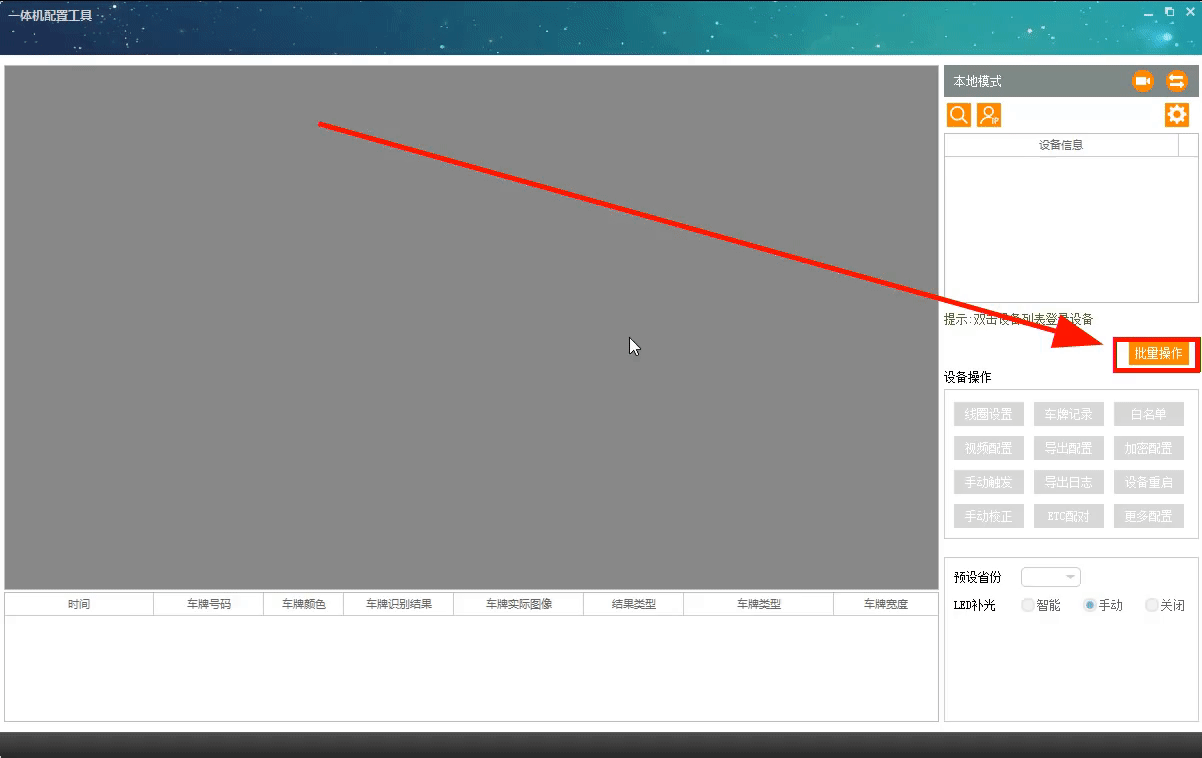Click the 视频配置 button

click(x=988, y=448)
